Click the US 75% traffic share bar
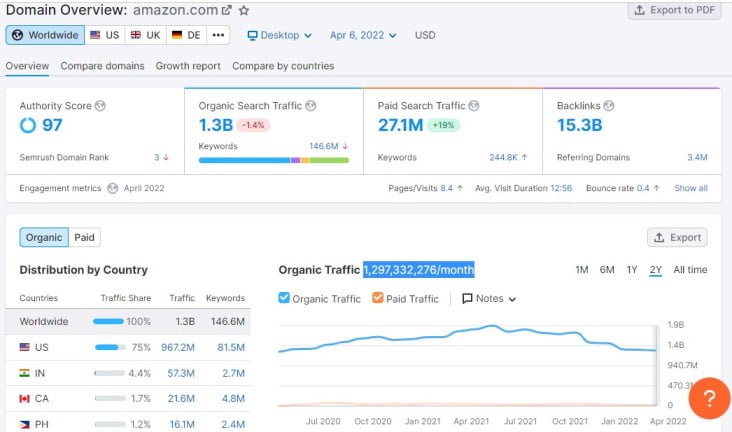The image size is (732, 432). tap(110, 347)
